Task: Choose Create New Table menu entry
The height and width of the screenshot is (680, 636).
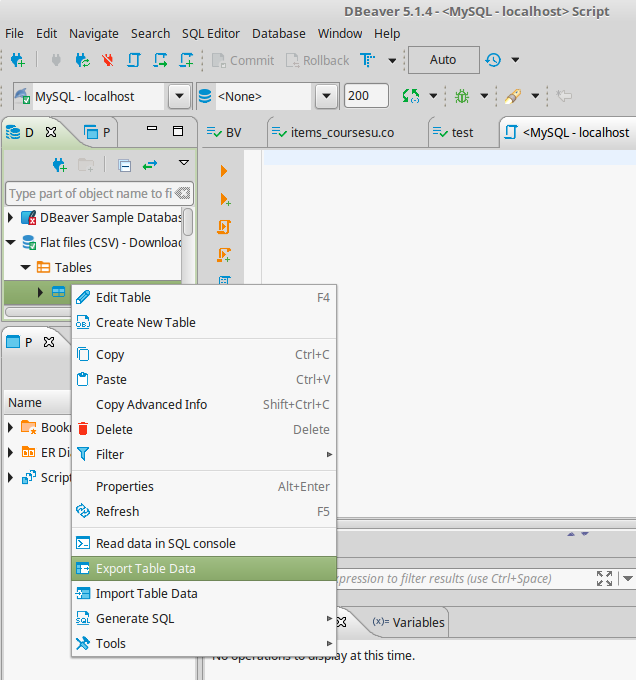Action: pyautogui.click(x=204, y=323)
